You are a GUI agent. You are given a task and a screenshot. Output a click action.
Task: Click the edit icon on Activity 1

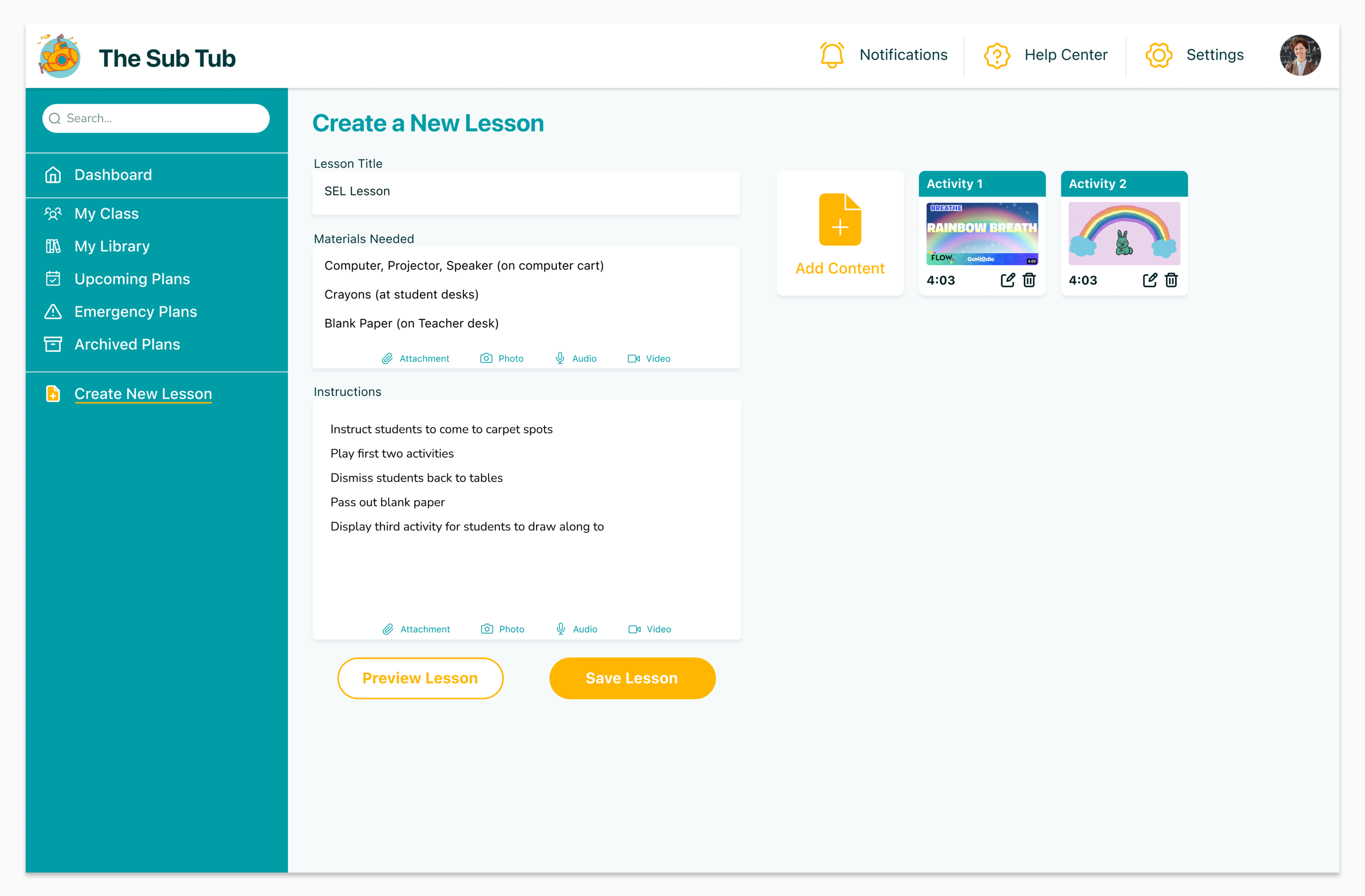(1008, 280)
